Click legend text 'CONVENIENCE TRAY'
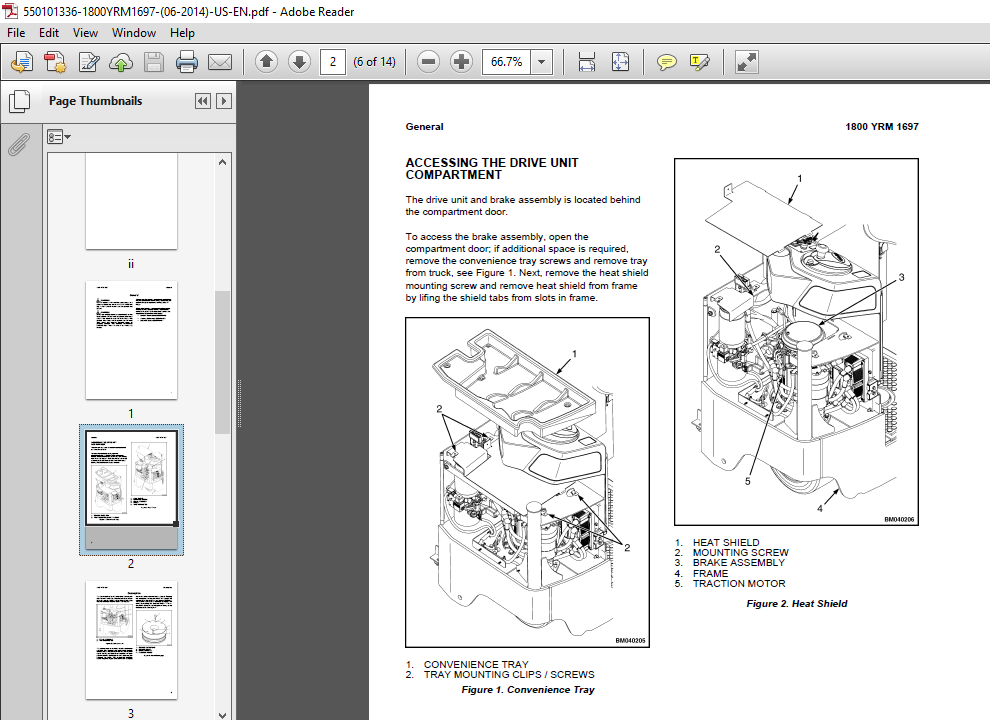The image size is (990, 720). 476,664
